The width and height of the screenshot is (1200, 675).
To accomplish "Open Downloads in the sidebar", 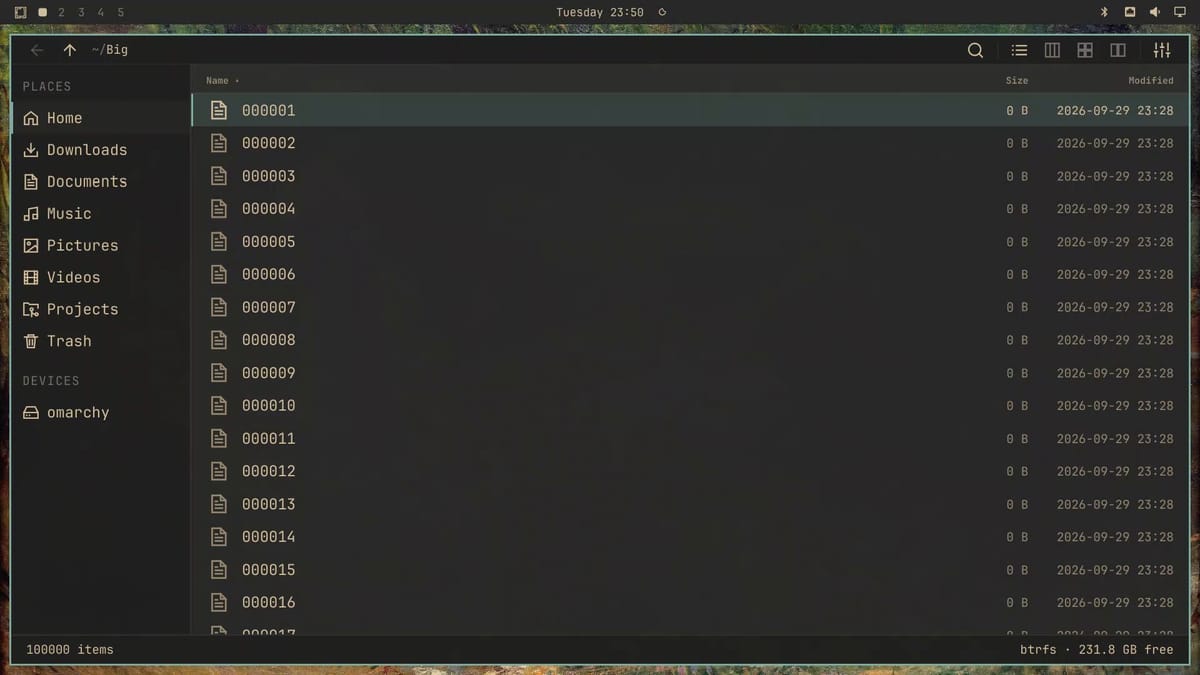I will click(x=100, y=150).
